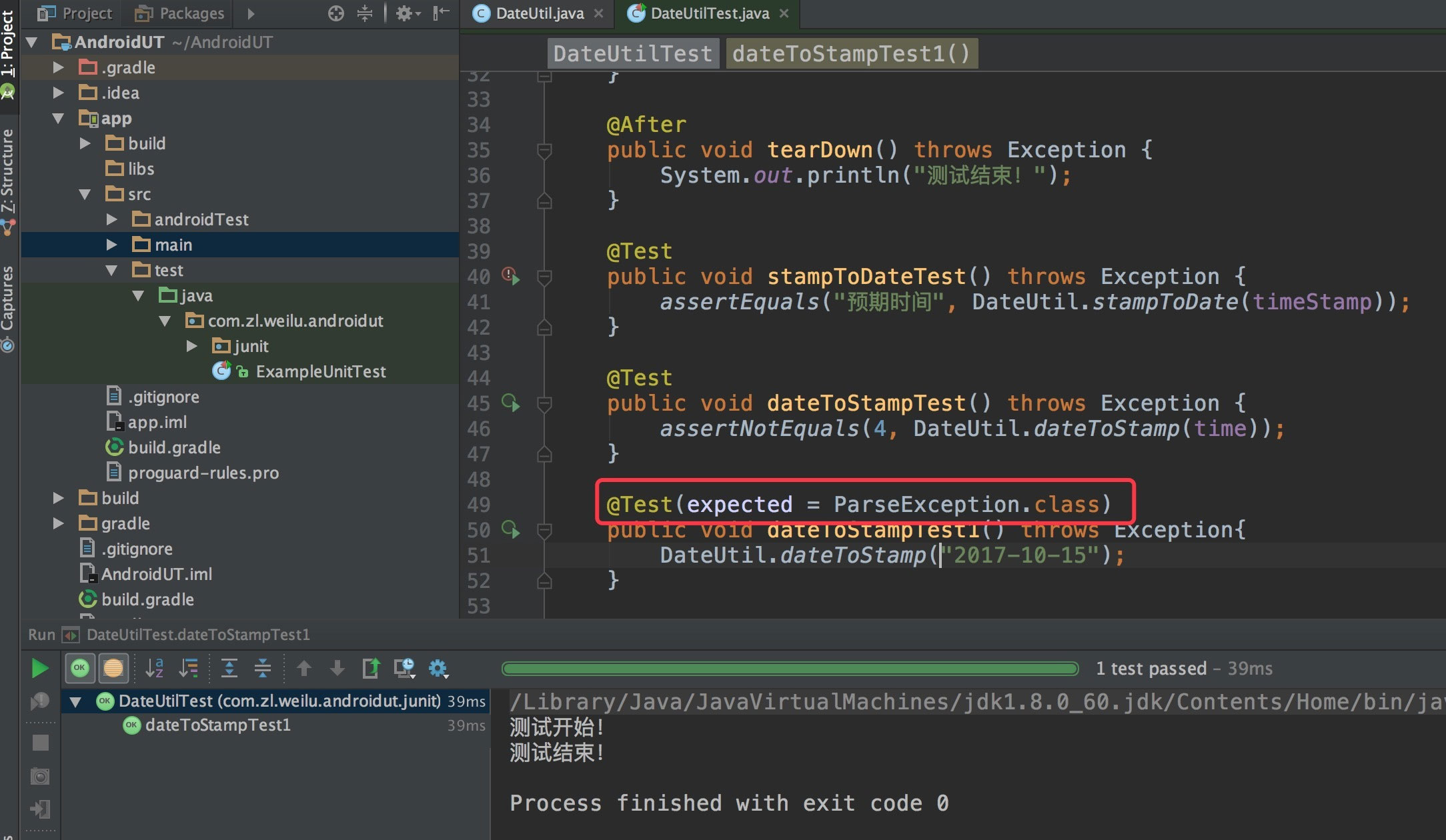Click the Exit arrow icon in Run panel
Image resolution: width=1446 pixels, height=840 pixels.
click(40, 809)
